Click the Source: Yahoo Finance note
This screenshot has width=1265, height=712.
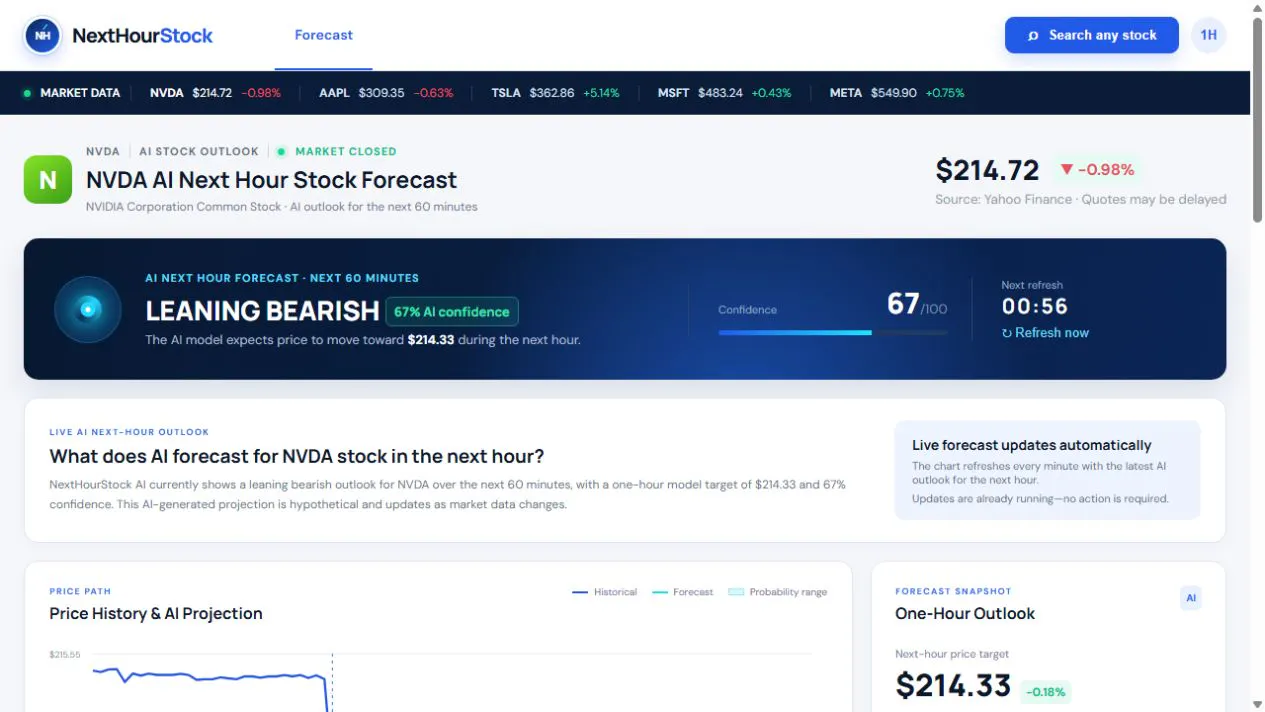(x=1081, y=199)
